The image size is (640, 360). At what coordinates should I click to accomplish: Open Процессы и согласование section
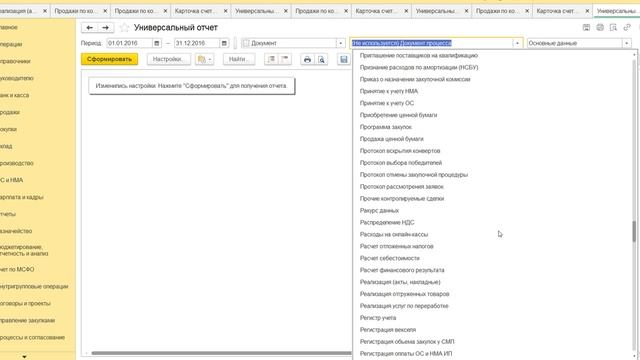(x=33, y=338)
